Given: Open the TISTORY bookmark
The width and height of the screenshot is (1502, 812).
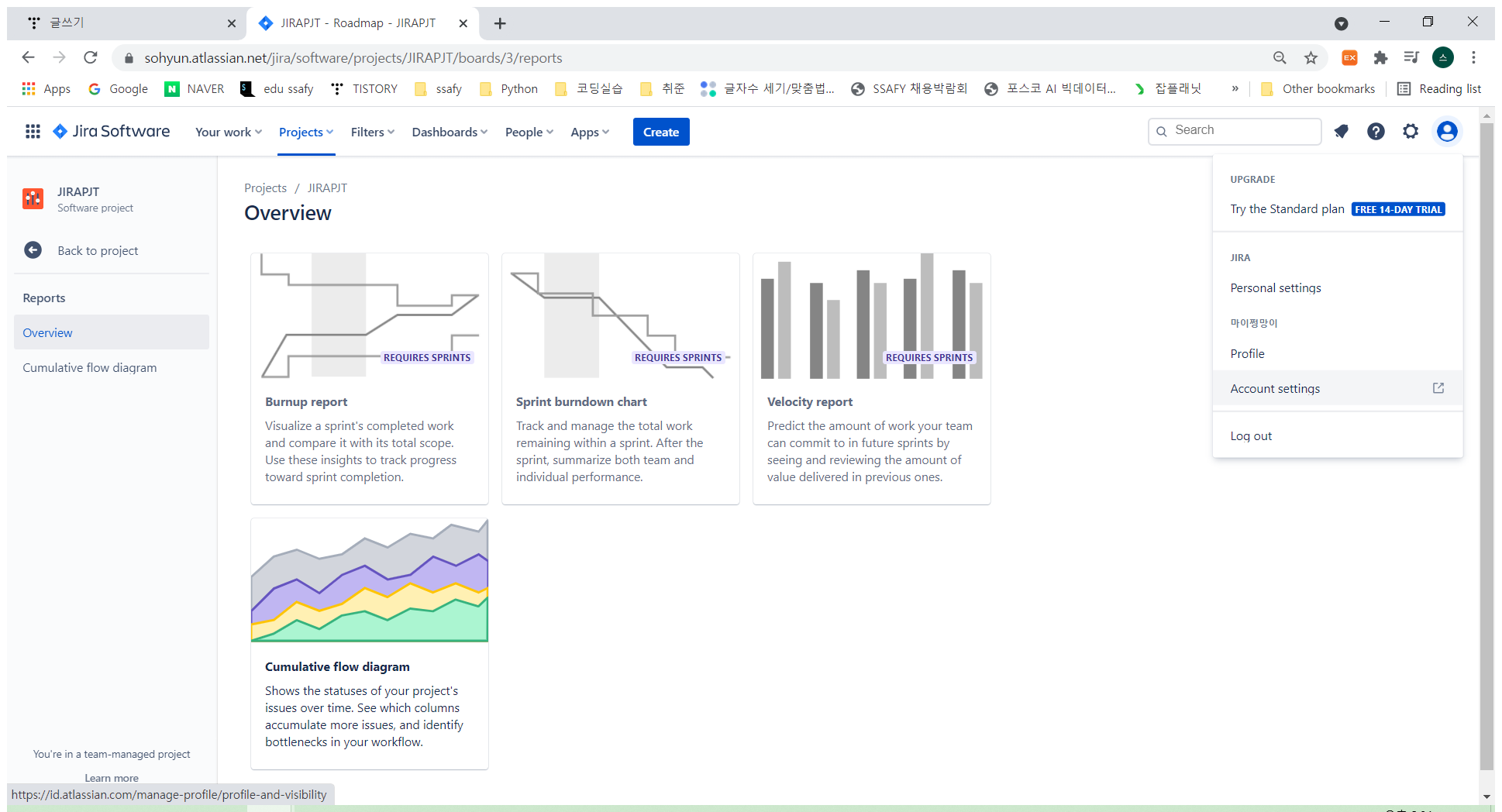Looking at the screenshot, I should (364, 89).
